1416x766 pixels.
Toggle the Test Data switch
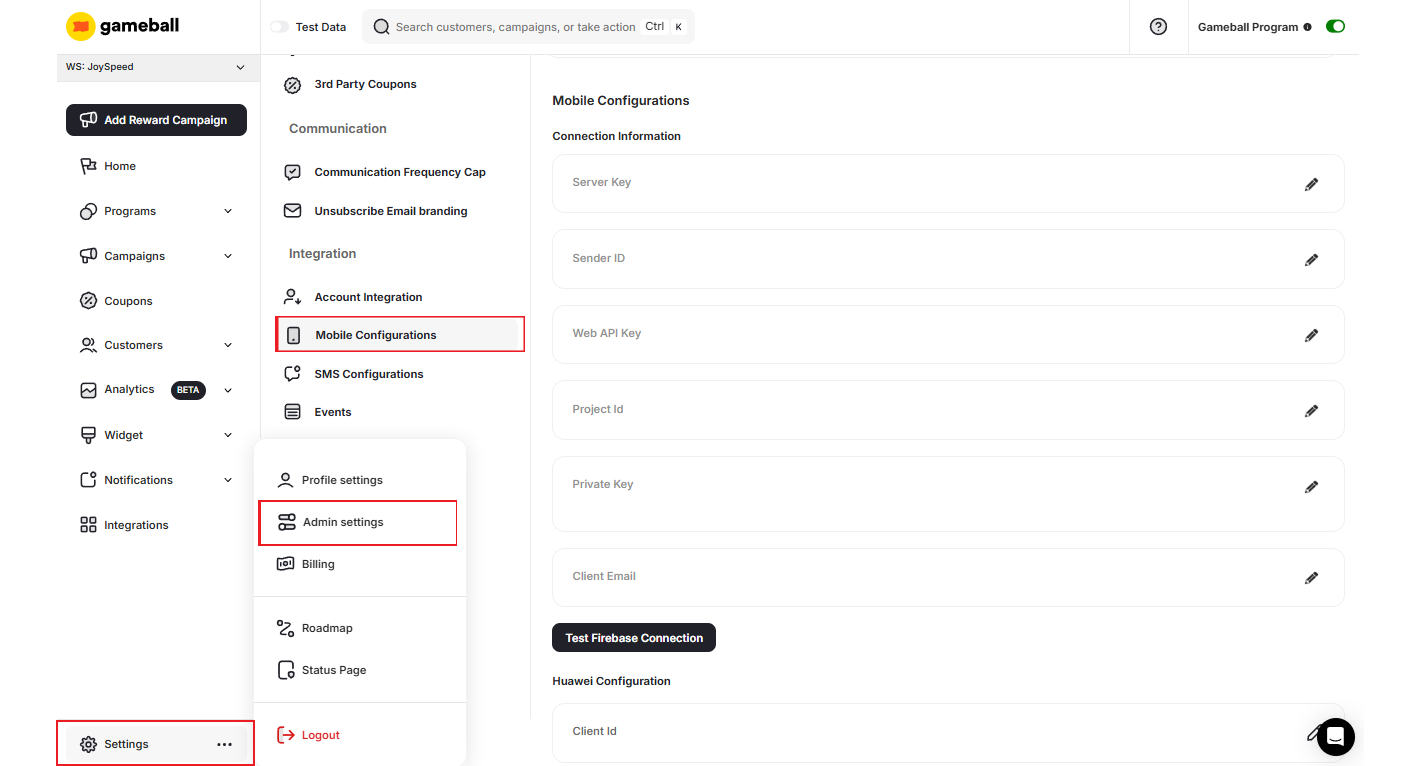point(277,26)
